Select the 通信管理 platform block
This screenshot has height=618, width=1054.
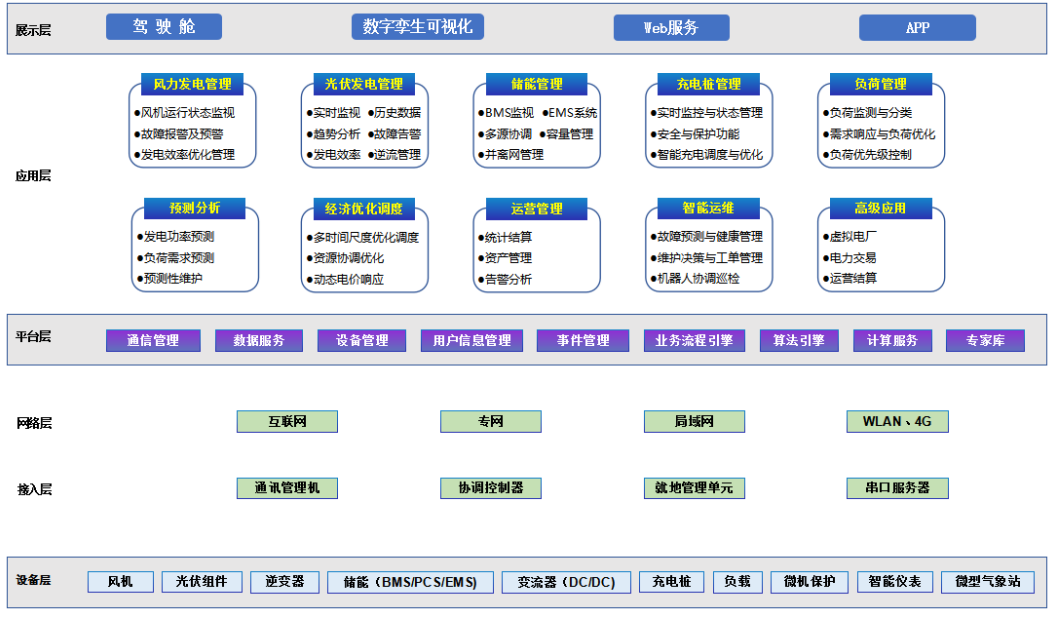(x=153, y=341)
